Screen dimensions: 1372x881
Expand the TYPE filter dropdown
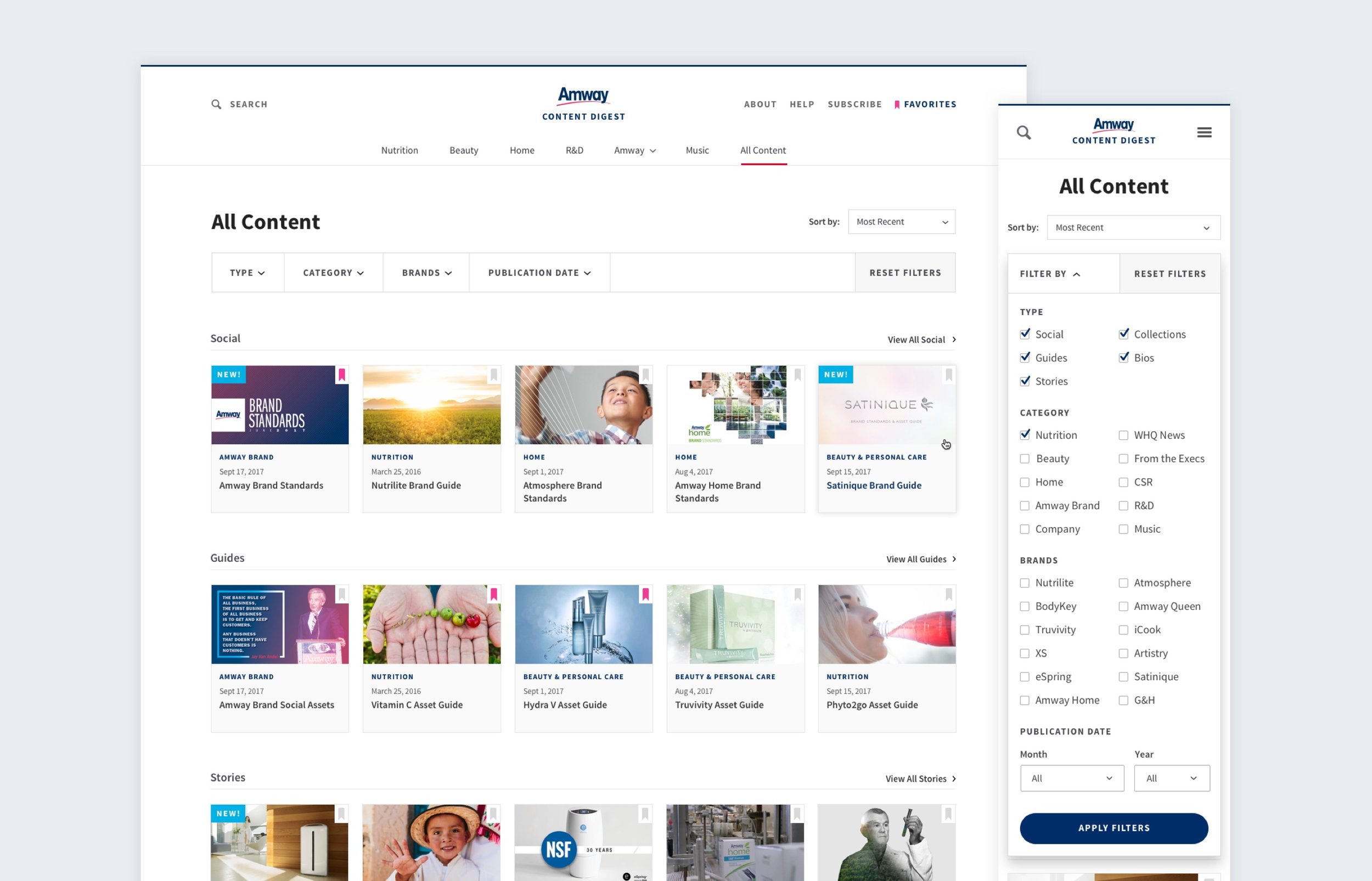pyautogui.click(x=248, y=273)
